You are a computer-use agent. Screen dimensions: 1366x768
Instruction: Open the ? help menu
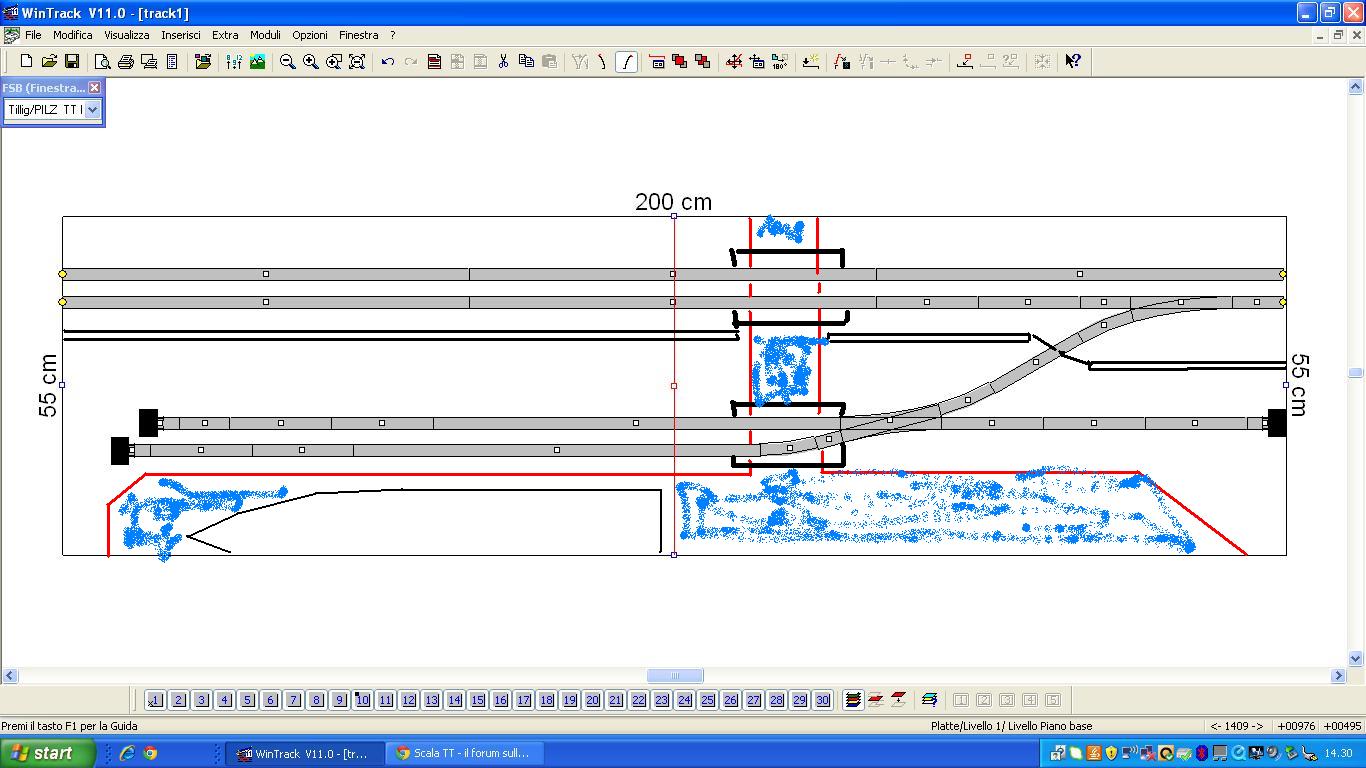coord(393,35)
